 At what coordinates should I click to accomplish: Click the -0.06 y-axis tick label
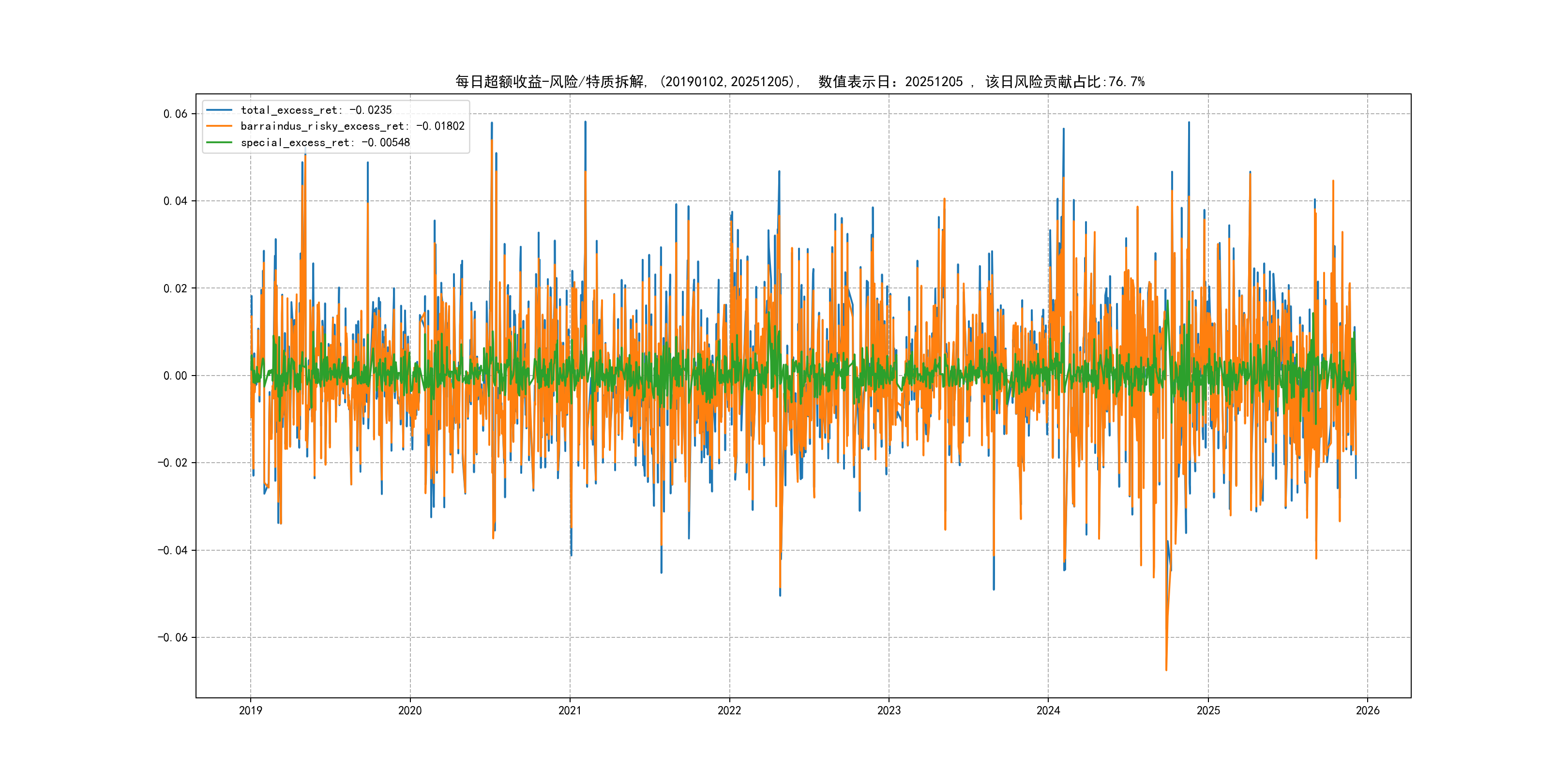point(172,637)
